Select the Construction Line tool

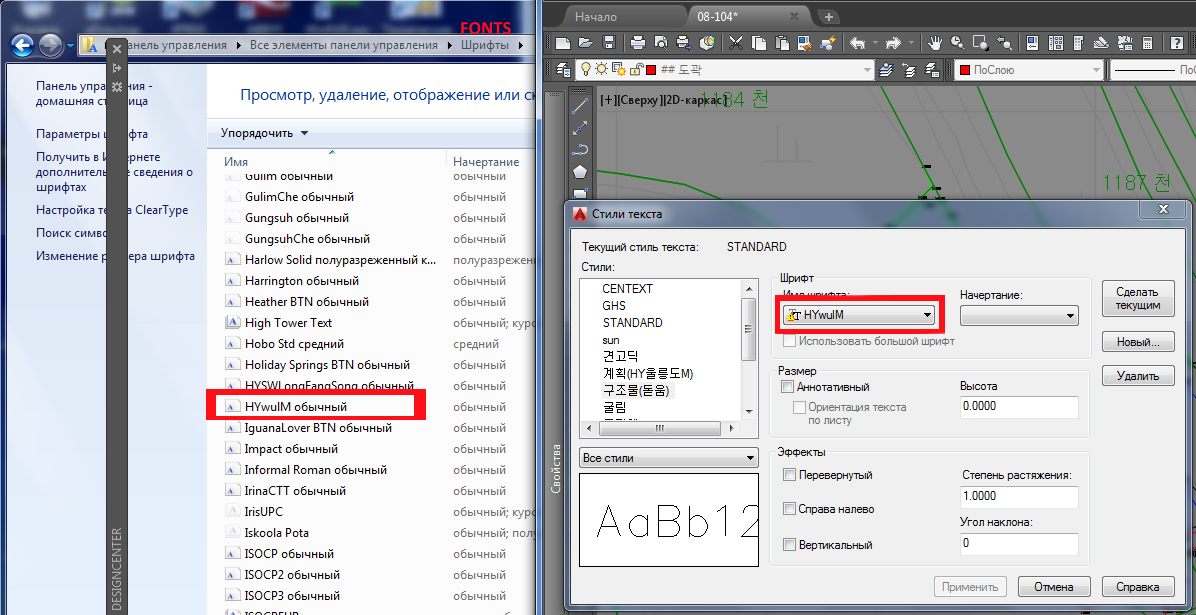click(580, 127)
